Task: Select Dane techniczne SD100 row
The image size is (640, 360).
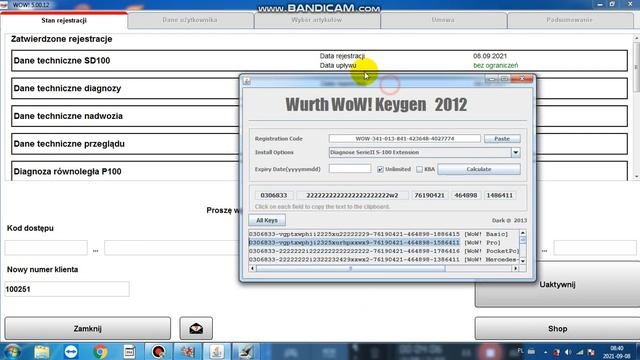Action: pos(320,60)
